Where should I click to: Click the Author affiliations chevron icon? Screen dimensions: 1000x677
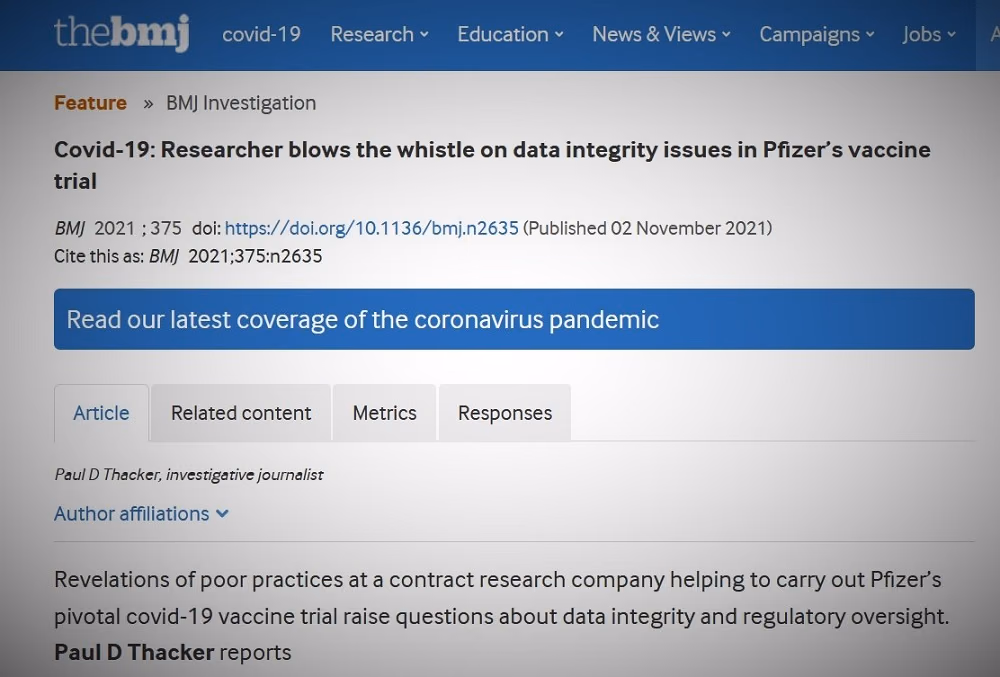[222, 514]
